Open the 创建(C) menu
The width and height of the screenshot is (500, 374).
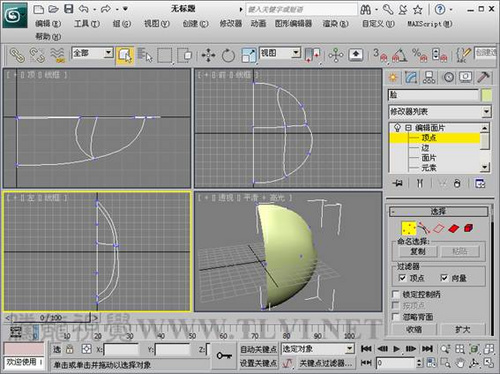[x=195, y=24]
